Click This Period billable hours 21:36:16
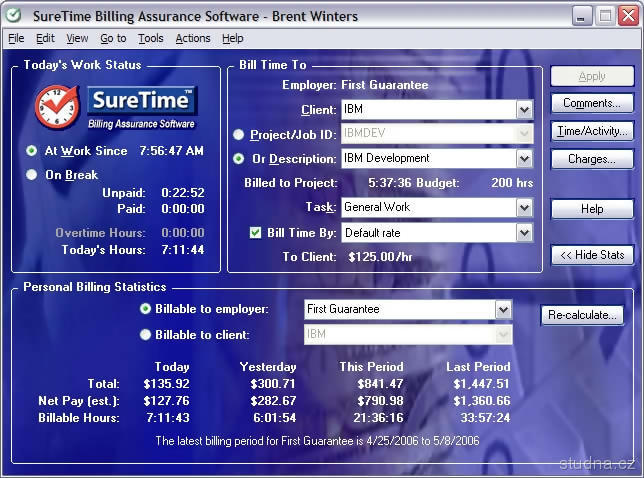Screen dimensions: 644x478 tap(378, 418)
